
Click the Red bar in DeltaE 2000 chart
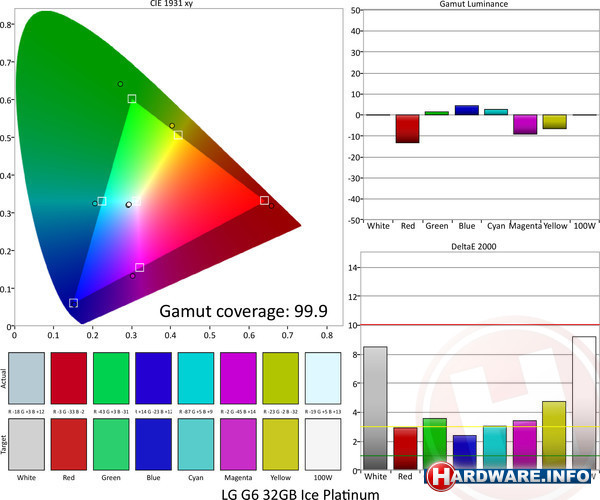406,448
